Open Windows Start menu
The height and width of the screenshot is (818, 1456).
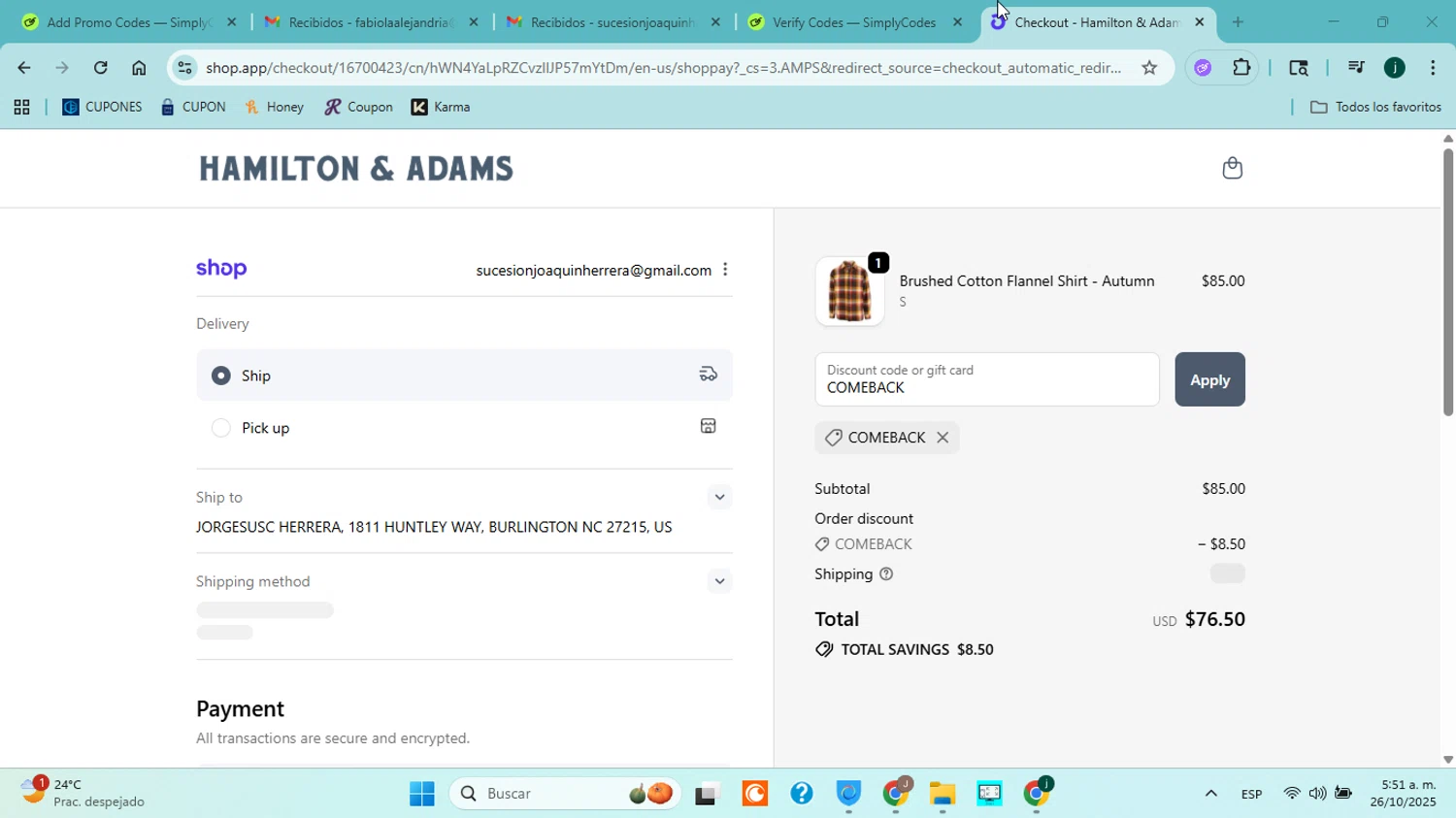(x=421, y=794)
